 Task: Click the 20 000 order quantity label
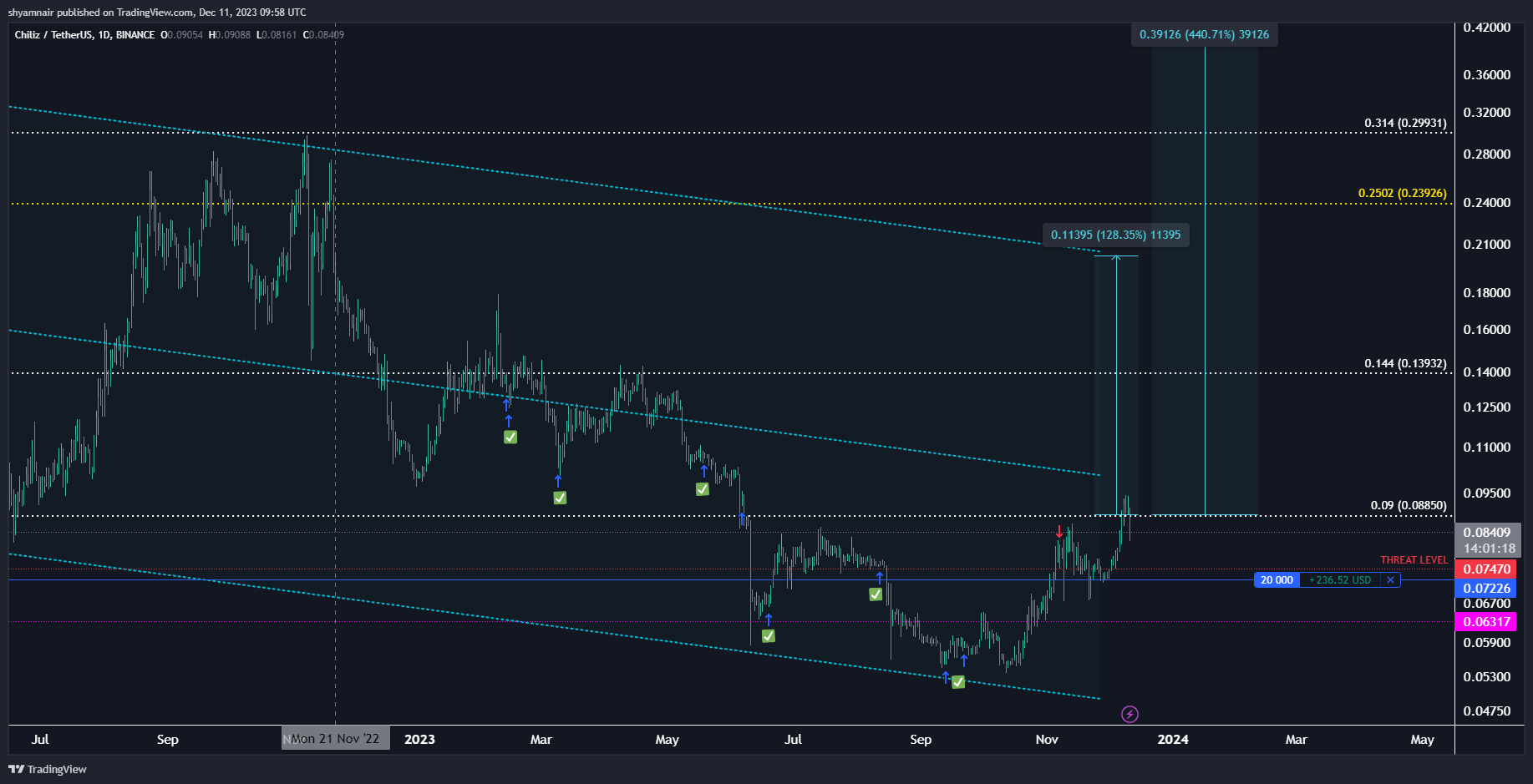coord(1277,579)
